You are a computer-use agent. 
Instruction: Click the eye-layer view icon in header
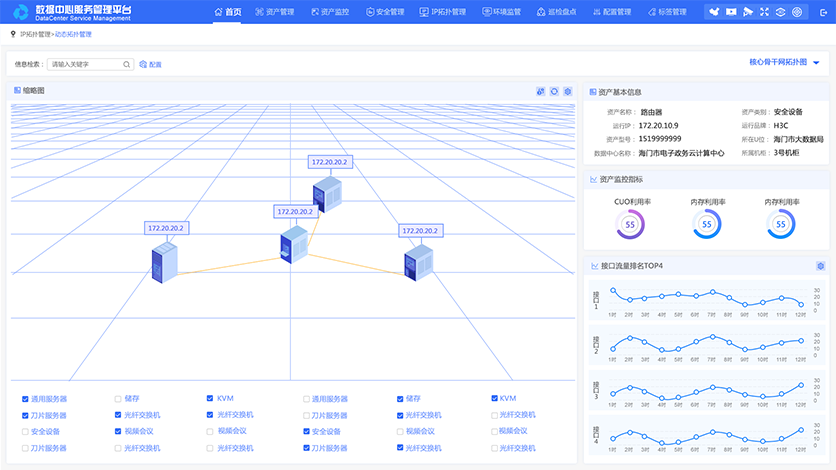[x=781, y=12]
